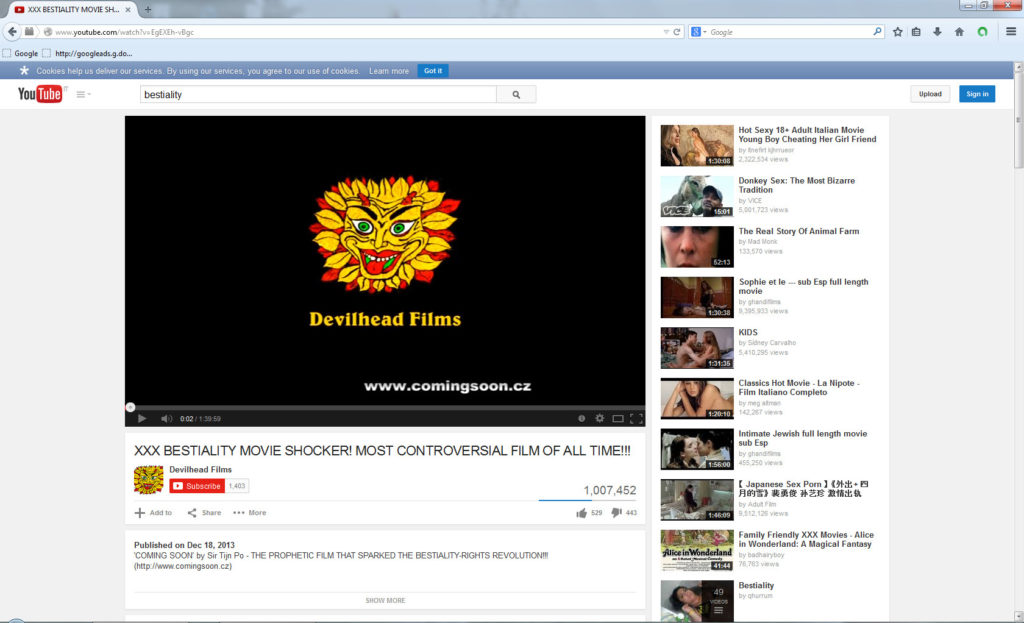Open the Devilhead Films channel name link
This screenshot has height=623, width=1024.
click(x=200, y=470)
